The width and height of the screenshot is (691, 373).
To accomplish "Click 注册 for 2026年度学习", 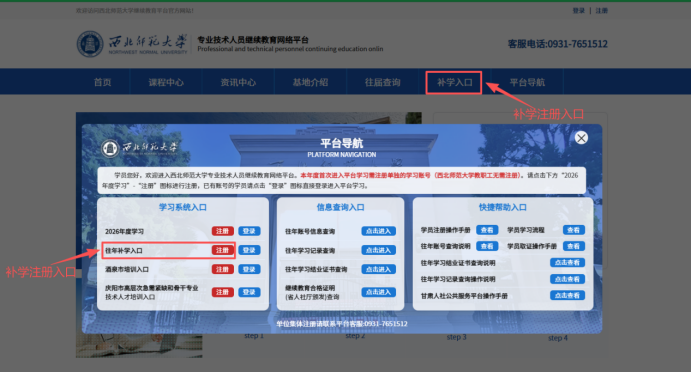I will click(x=223, y=231).
